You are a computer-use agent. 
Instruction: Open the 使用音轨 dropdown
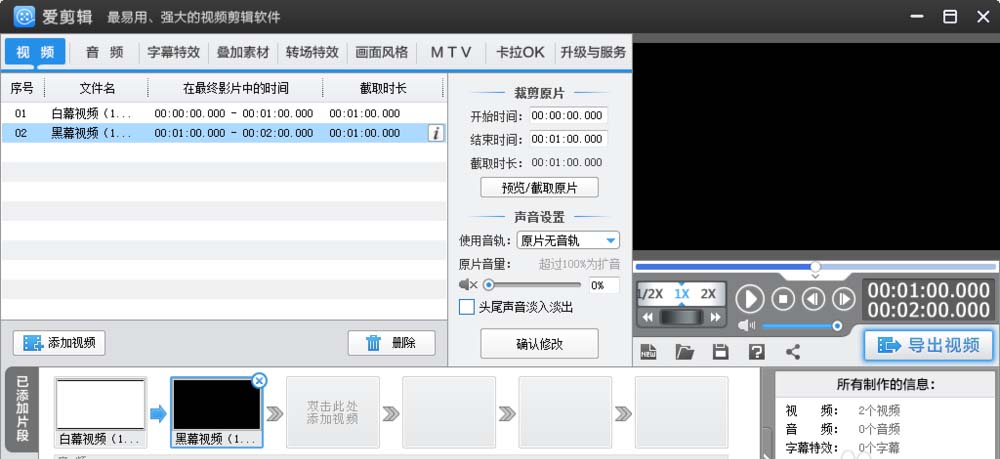568,240
